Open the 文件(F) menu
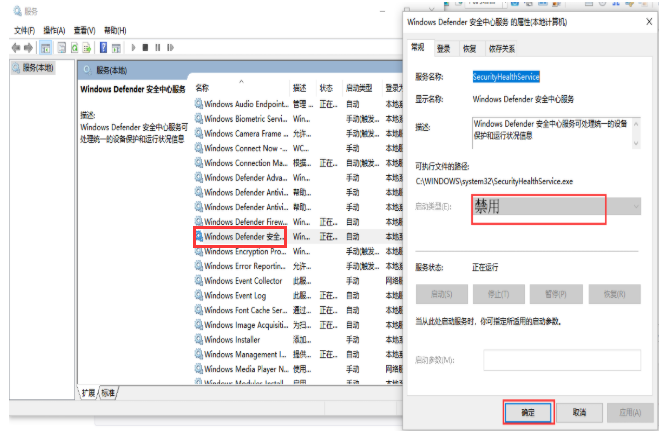This screenshot has height=431, width=660. click(24, 30)
